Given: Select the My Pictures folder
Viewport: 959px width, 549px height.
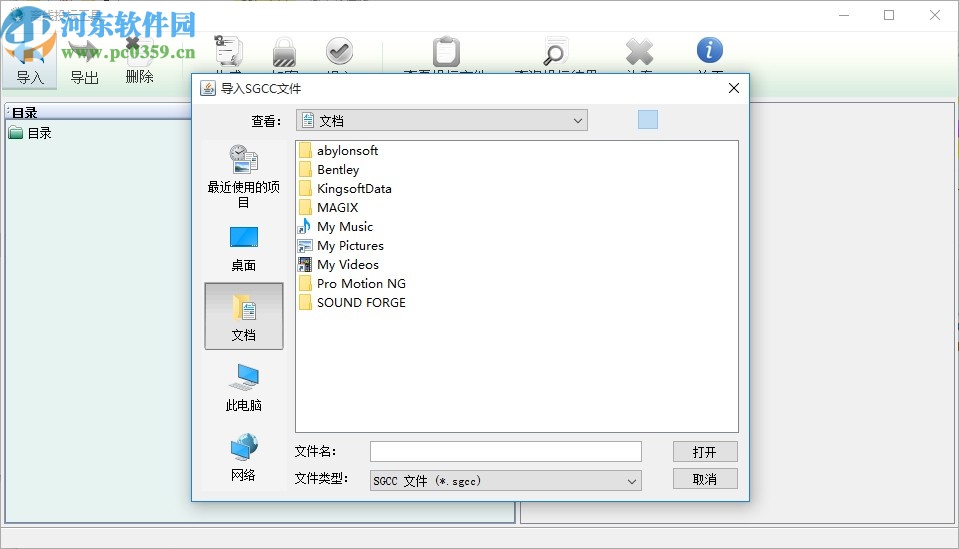Looking at the screenshot, I should point(341,245).
